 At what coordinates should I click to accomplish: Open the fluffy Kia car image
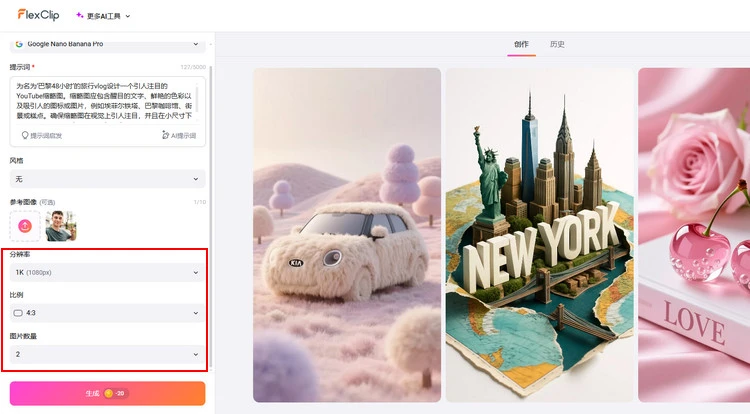click(346, 235)
